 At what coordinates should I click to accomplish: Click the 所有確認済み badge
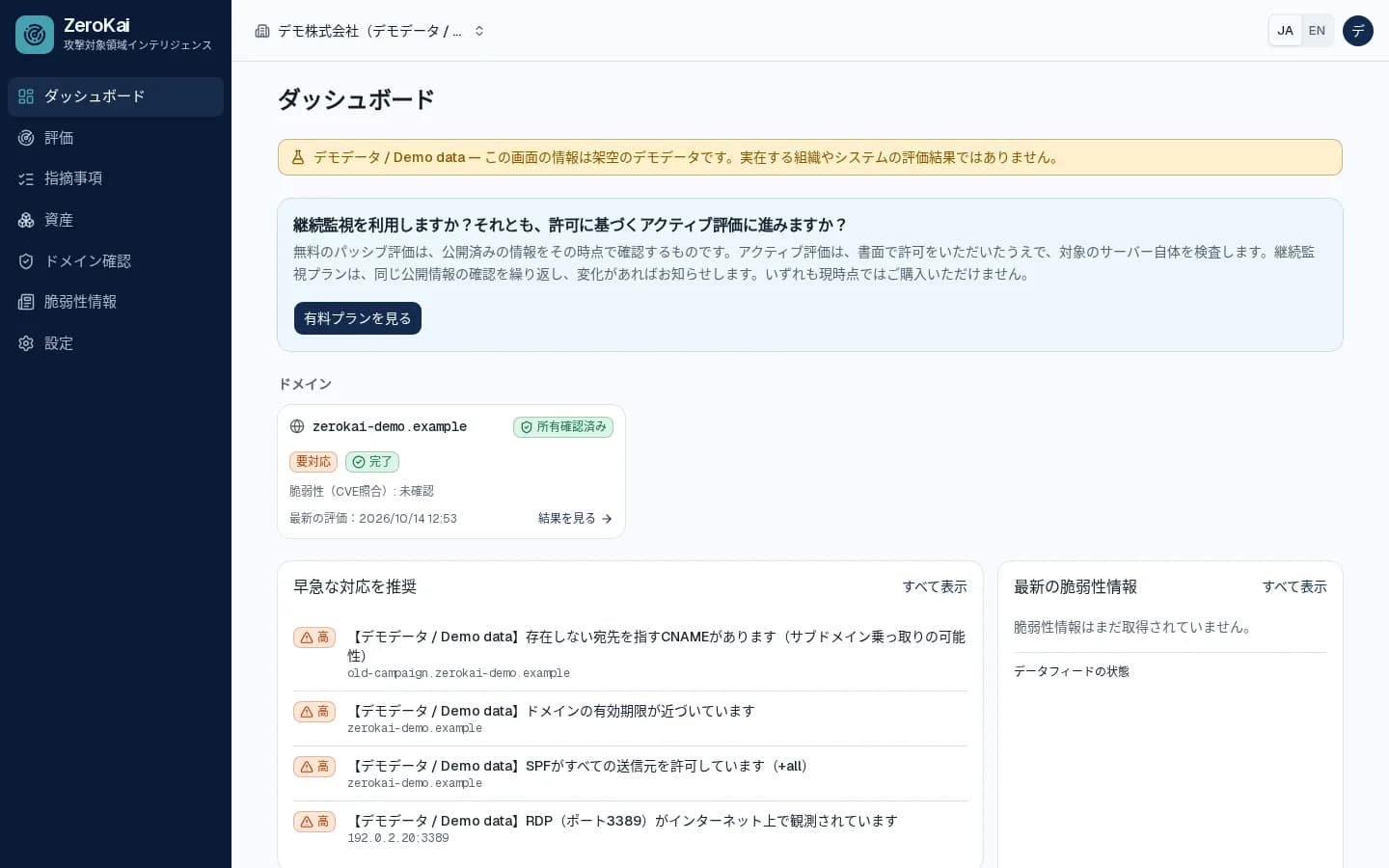click(563, 427)
